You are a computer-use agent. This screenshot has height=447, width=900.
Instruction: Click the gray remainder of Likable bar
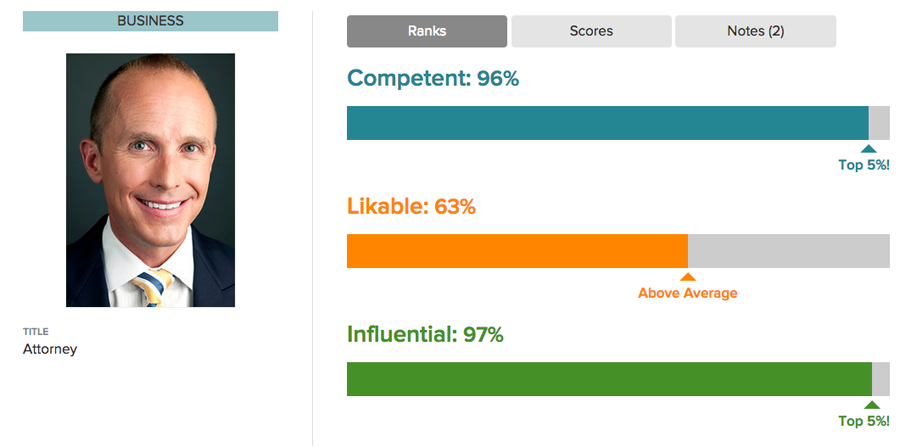tap(789, 251)
